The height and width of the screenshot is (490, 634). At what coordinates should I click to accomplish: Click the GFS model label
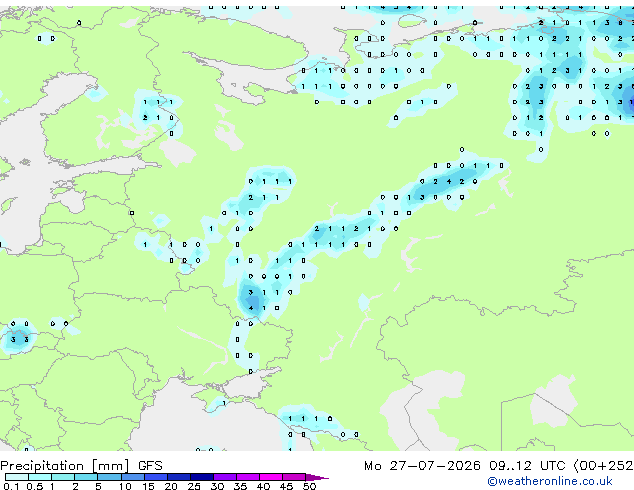[x=150, y=466]
